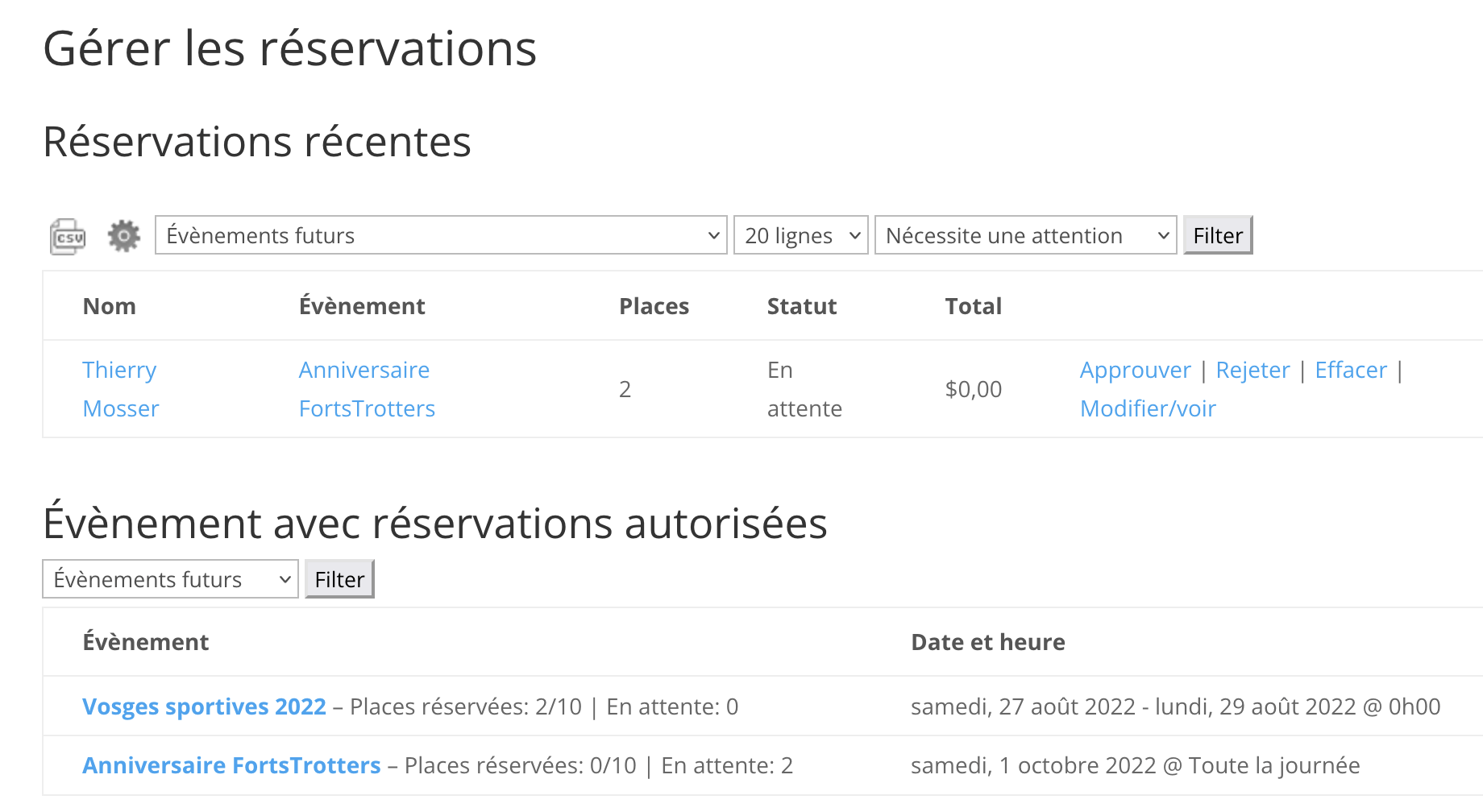The image size is (1483, 812).
Task: Open Vosges sportives 2022 event link
Action: (204, 706)
